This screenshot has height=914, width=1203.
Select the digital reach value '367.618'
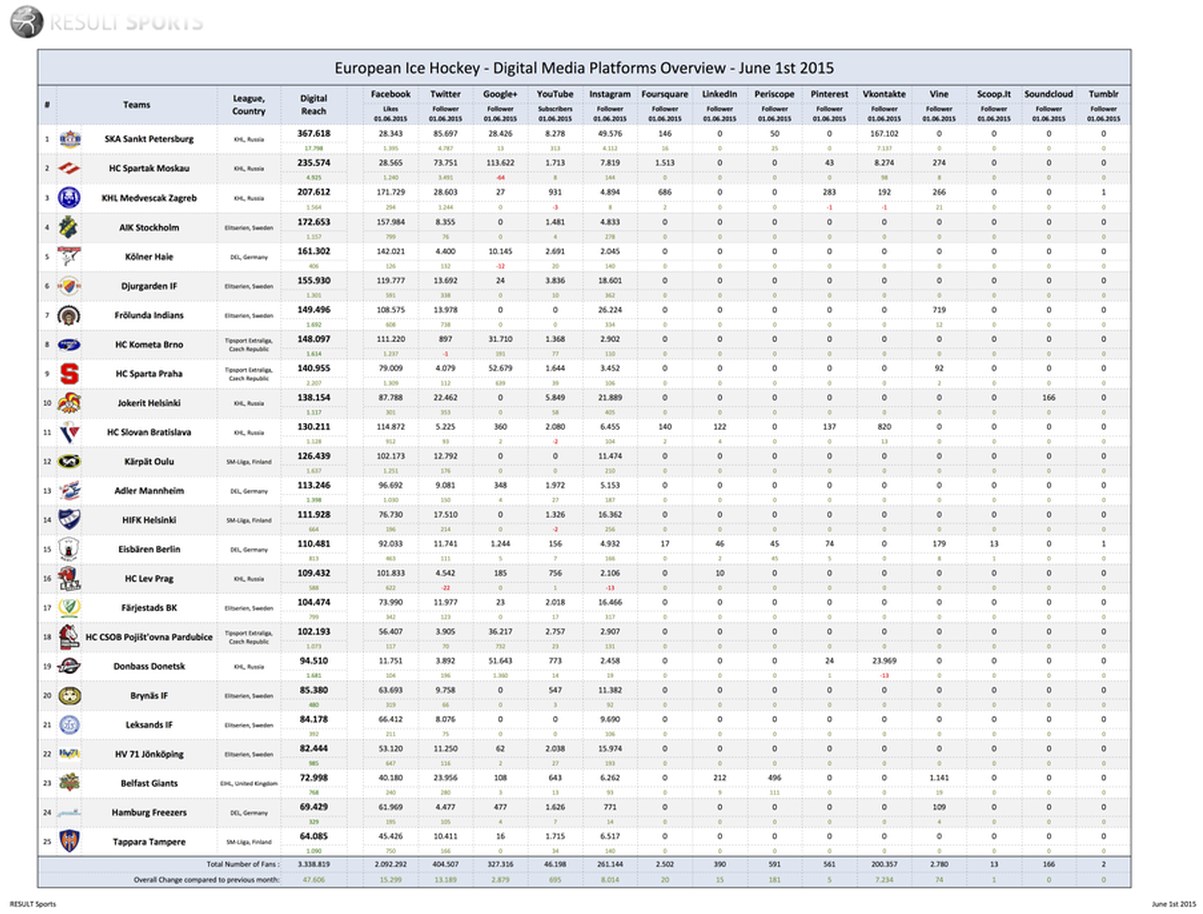click(x=314, y=133)
